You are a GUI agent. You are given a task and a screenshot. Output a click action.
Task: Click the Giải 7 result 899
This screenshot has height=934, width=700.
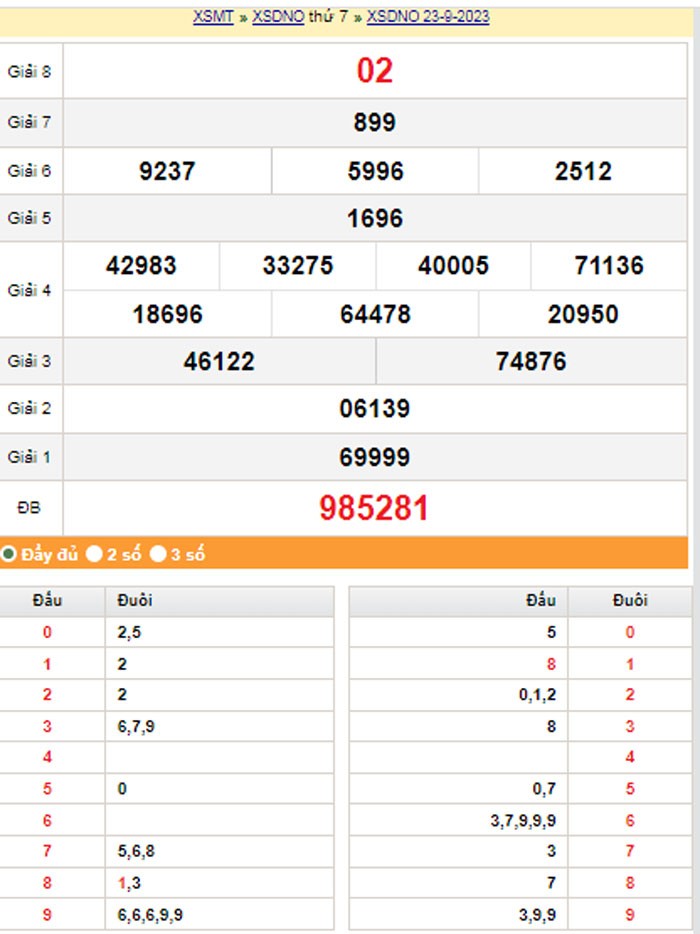point(375,122)
